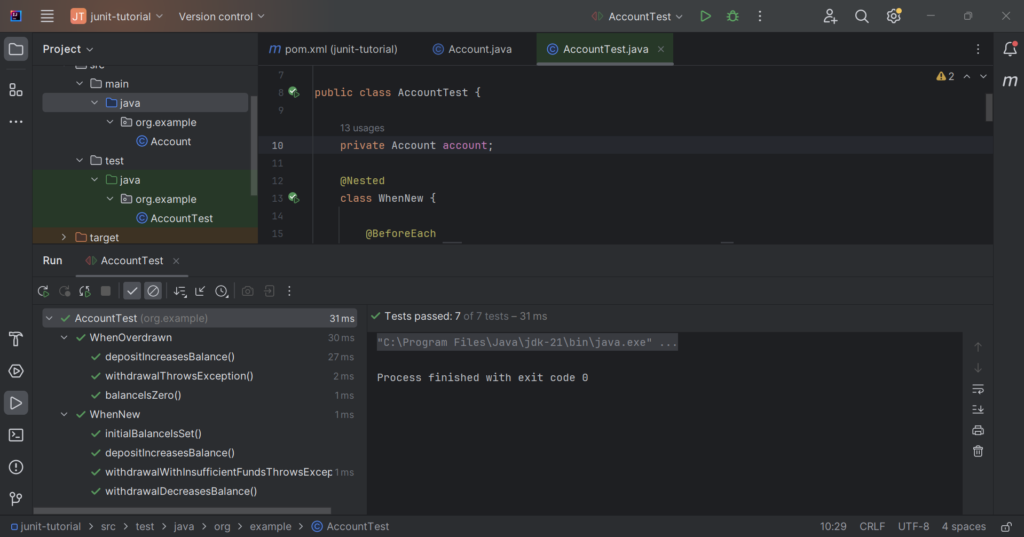Select Account class in project tree
1024x537 pixels.
(163, 141)
